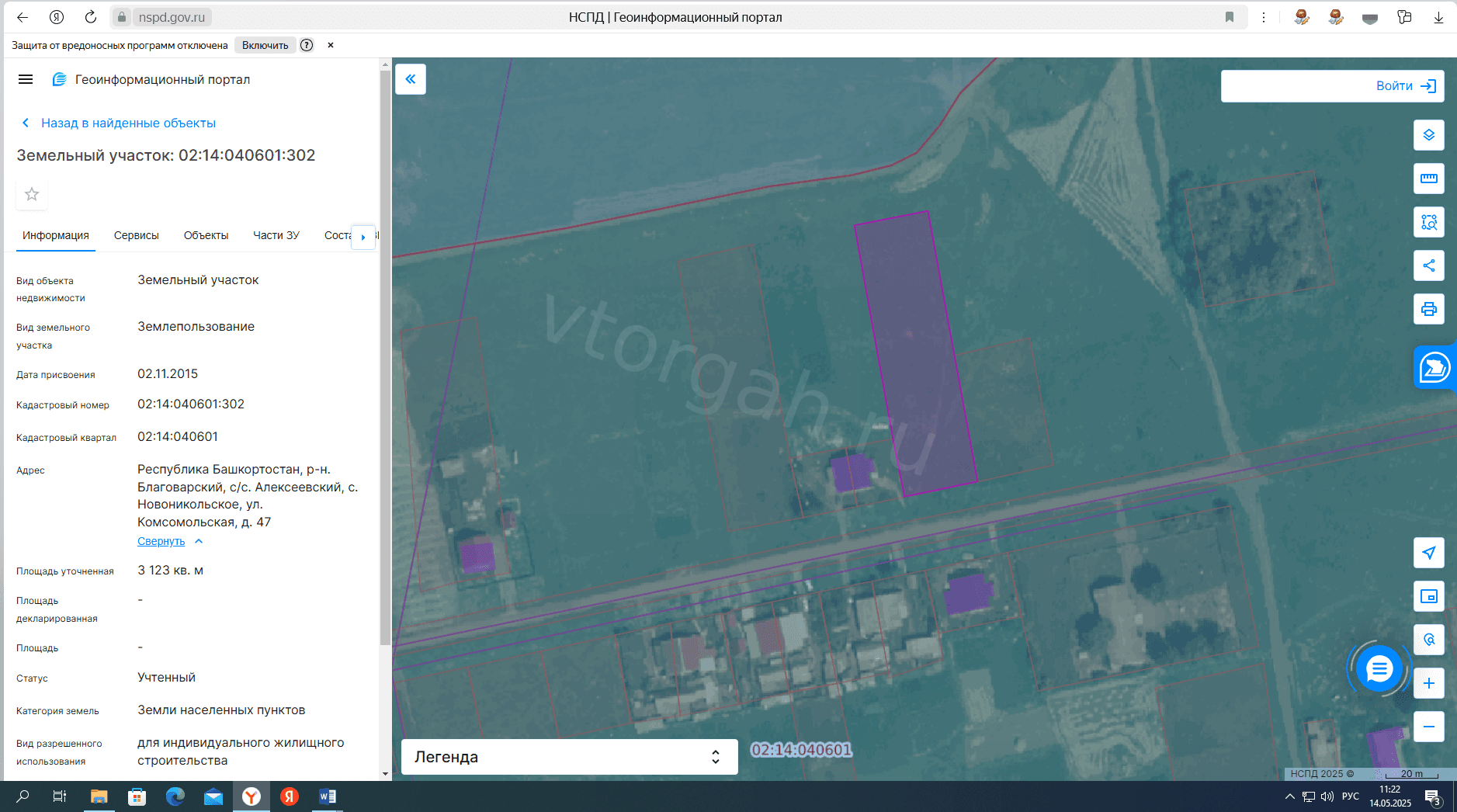Open Windows search on the taskbar
Viewport: 1457px width, 812px height.
pyautogui.click(x=23, y=796)
